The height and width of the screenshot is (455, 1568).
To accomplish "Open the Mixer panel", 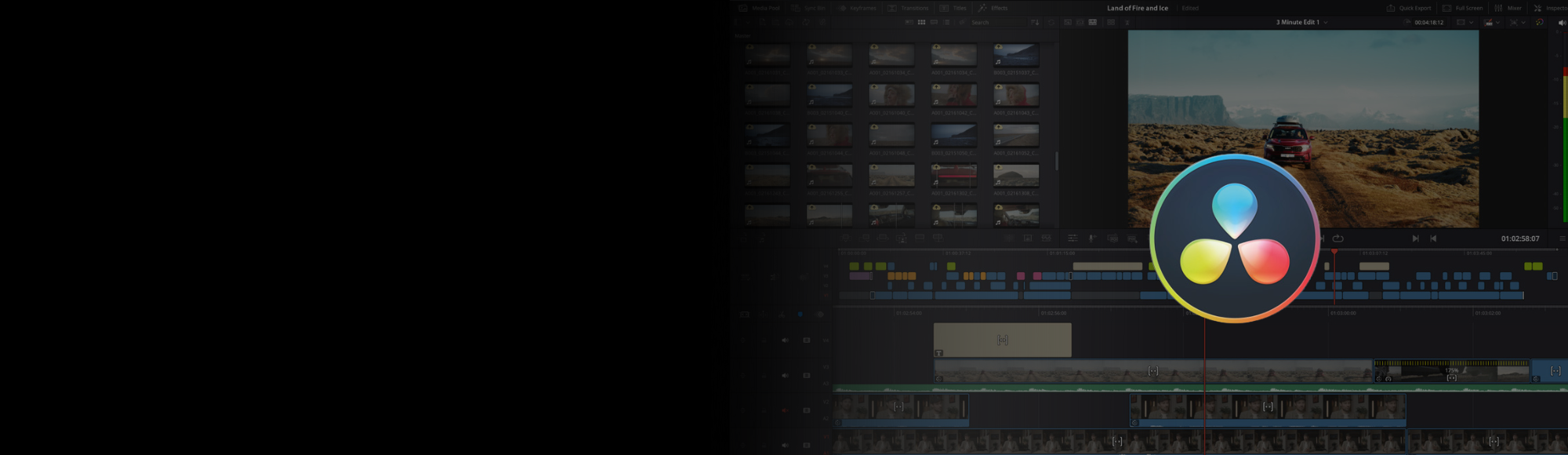I will [1508, 8].
